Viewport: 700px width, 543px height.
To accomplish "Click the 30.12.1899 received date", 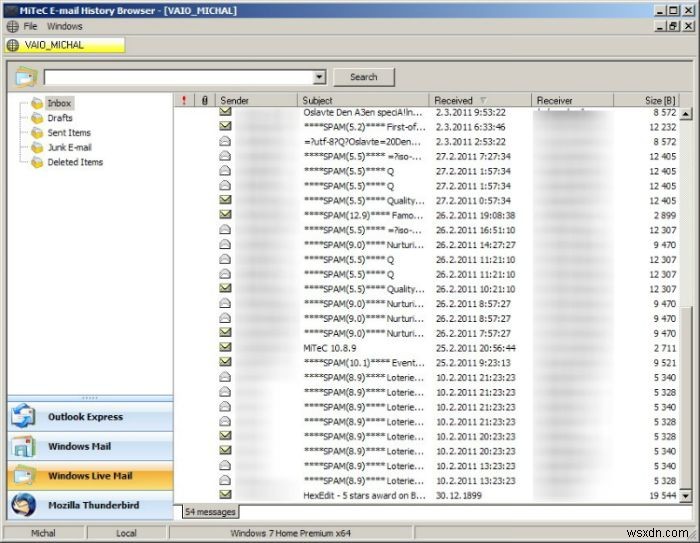I will point(458,495).
